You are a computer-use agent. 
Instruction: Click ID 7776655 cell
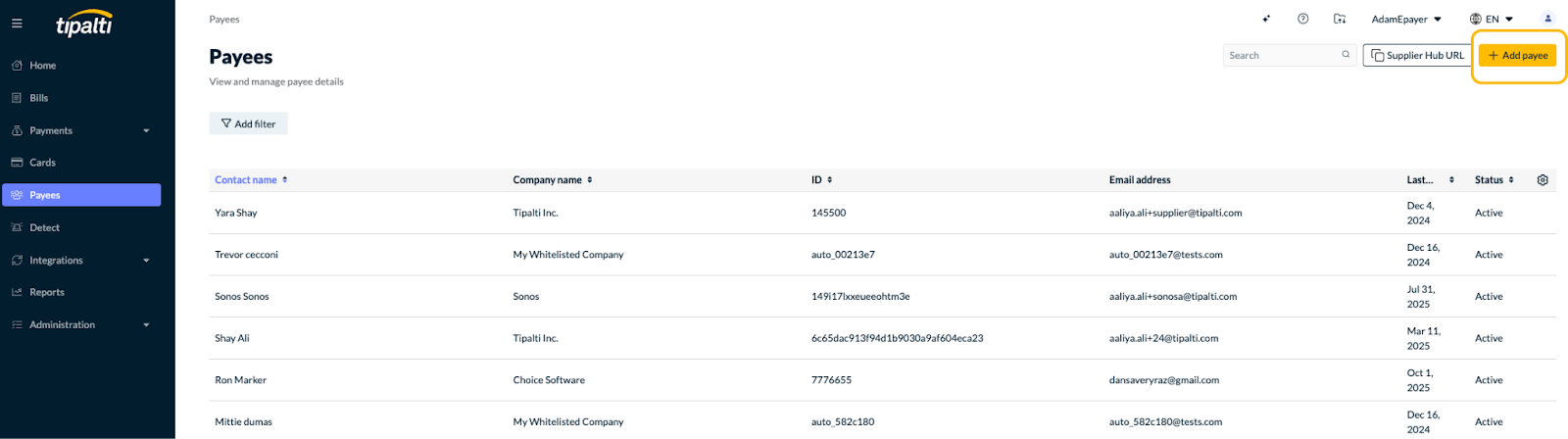pos(831,380)
